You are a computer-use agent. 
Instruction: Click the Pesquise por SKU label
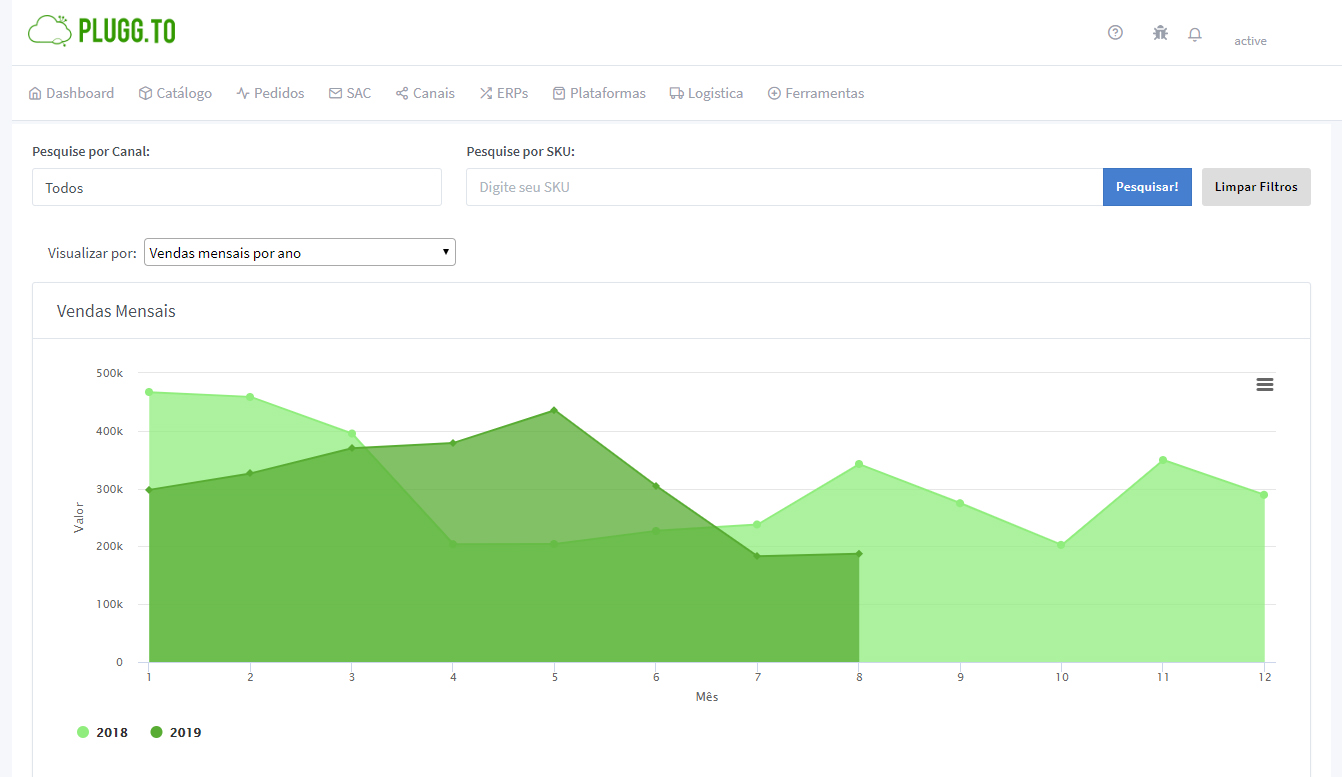(x=521, y=152)
